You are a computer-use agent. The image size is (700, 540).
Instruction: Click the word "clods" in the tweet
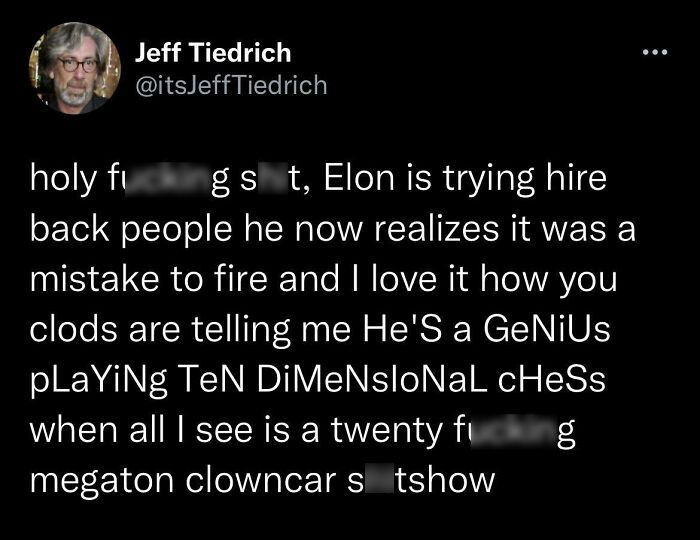point(66,331)
